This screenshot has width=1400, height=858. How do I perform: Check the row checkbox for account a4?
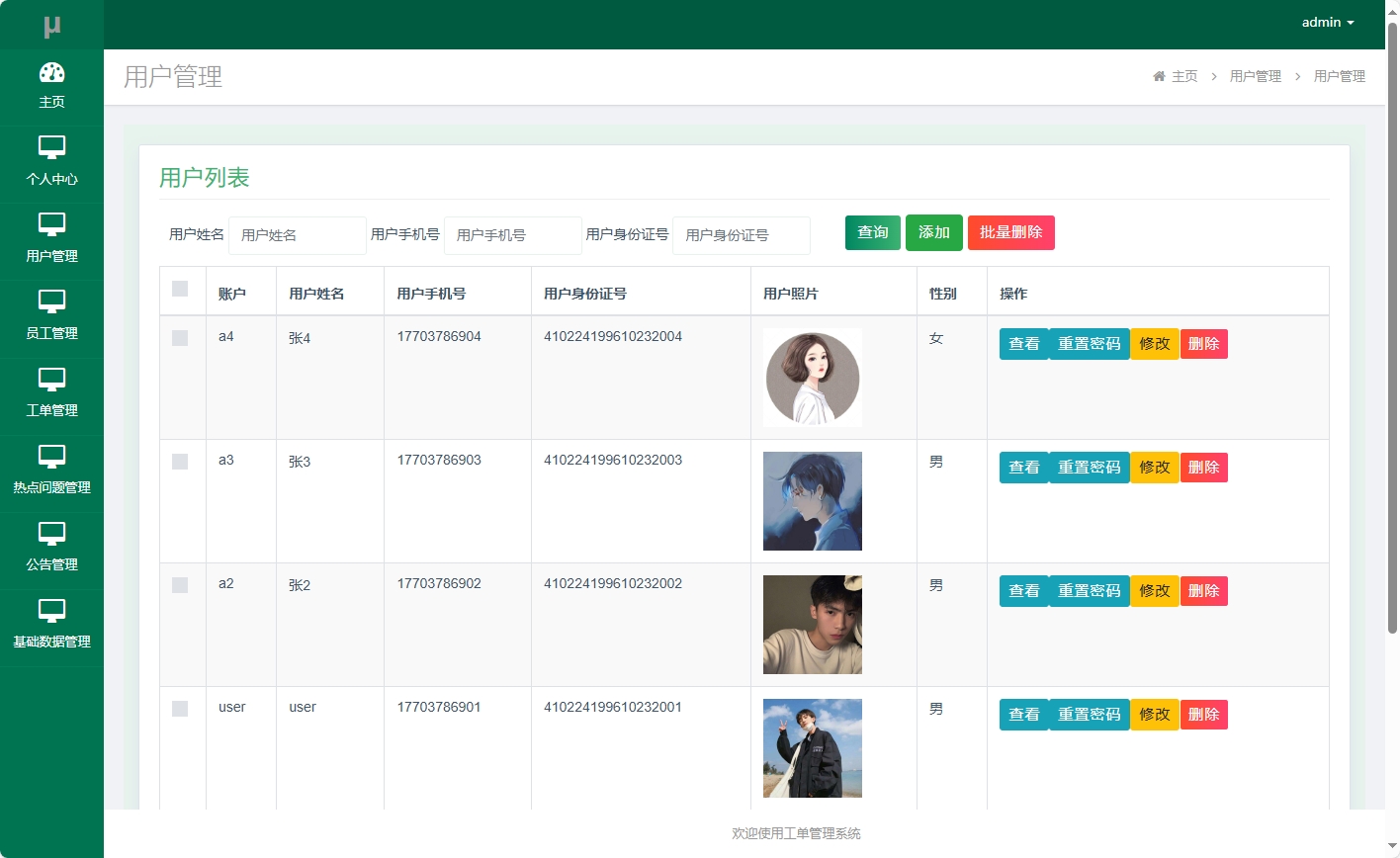coord(180,337)
